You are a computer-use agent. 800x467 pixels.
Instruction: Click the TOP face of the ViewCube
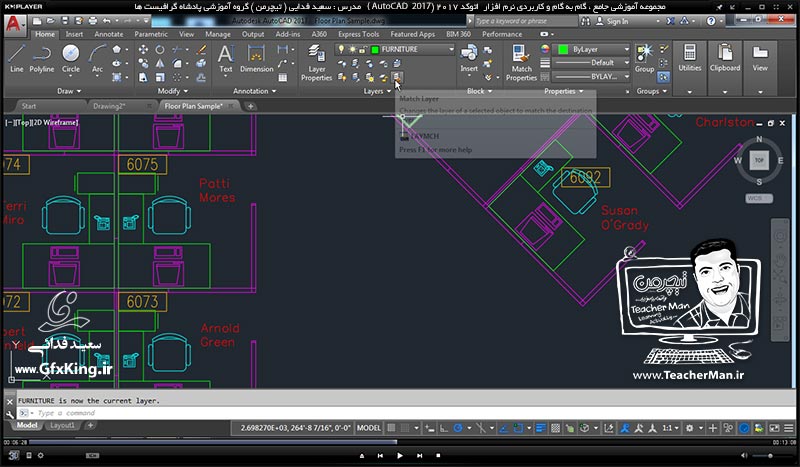tap(759, 160)
